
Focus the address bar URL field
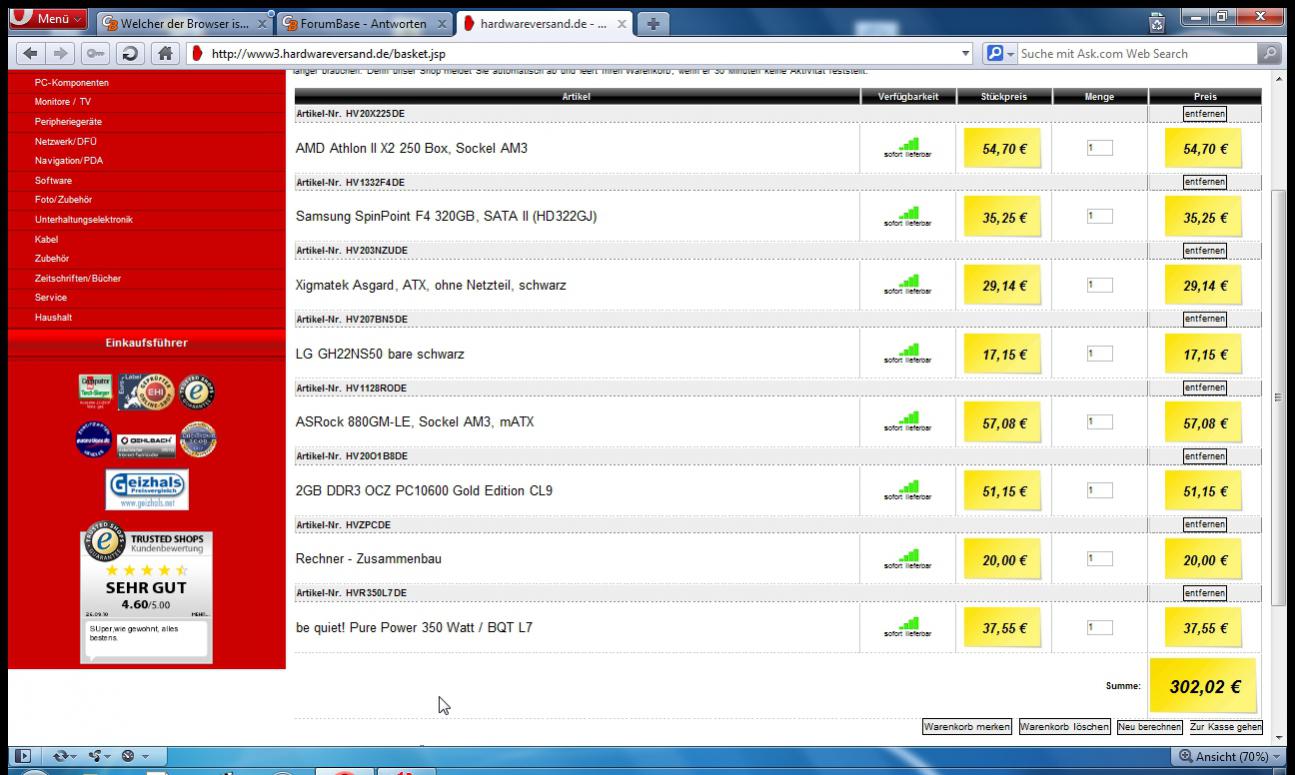coord(580,54)
